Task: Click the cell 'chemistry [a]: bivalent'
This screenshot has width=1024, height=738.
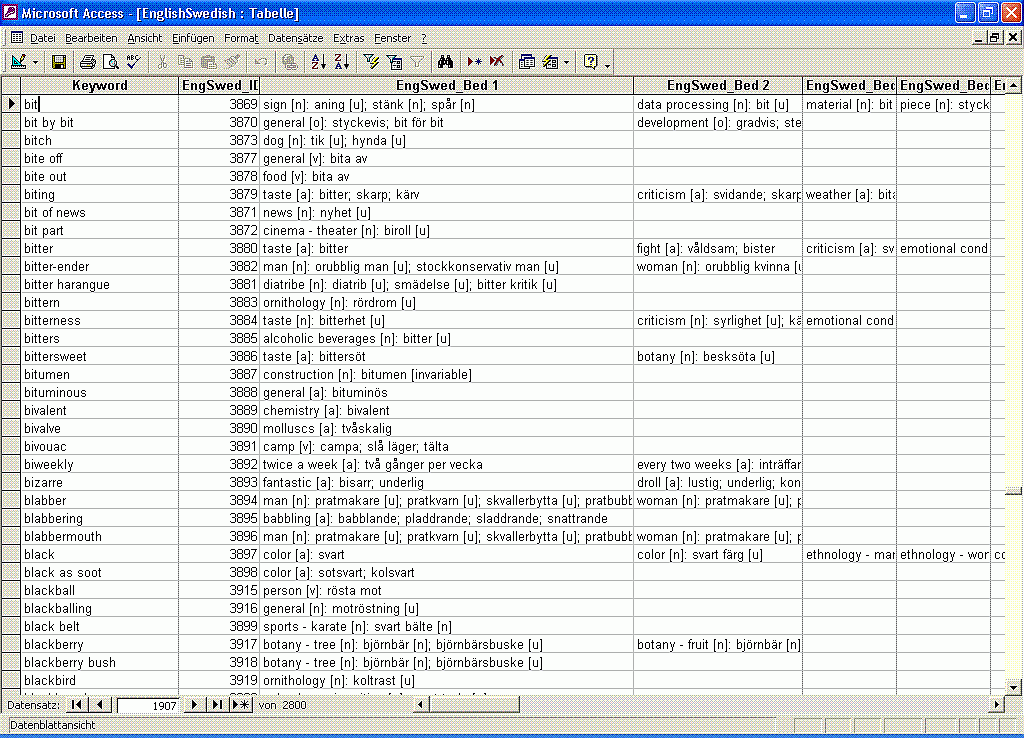Action: pyautogui.click(x=447, y=411)
